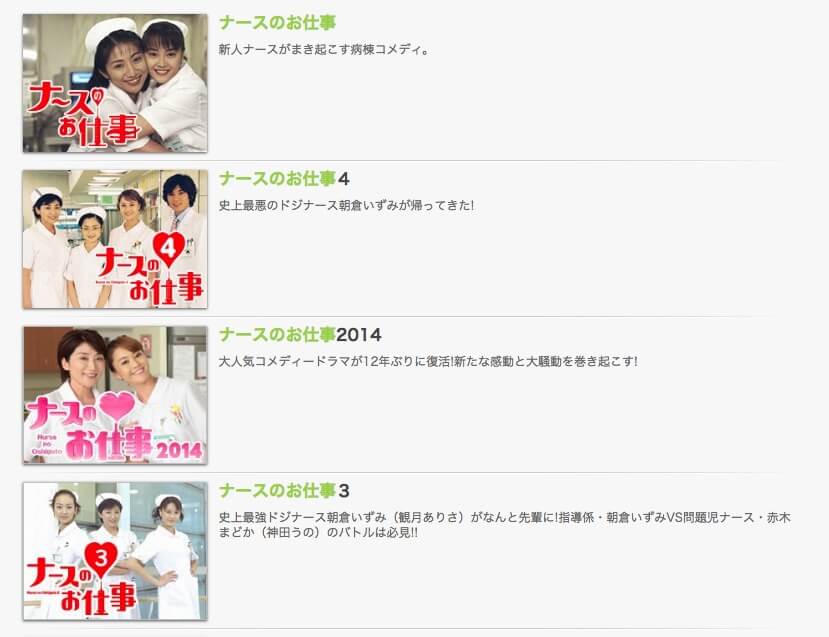Open the ナースのお仕事3 title link
This screenshot has width=829, height=637.
[x=284, y=491]
